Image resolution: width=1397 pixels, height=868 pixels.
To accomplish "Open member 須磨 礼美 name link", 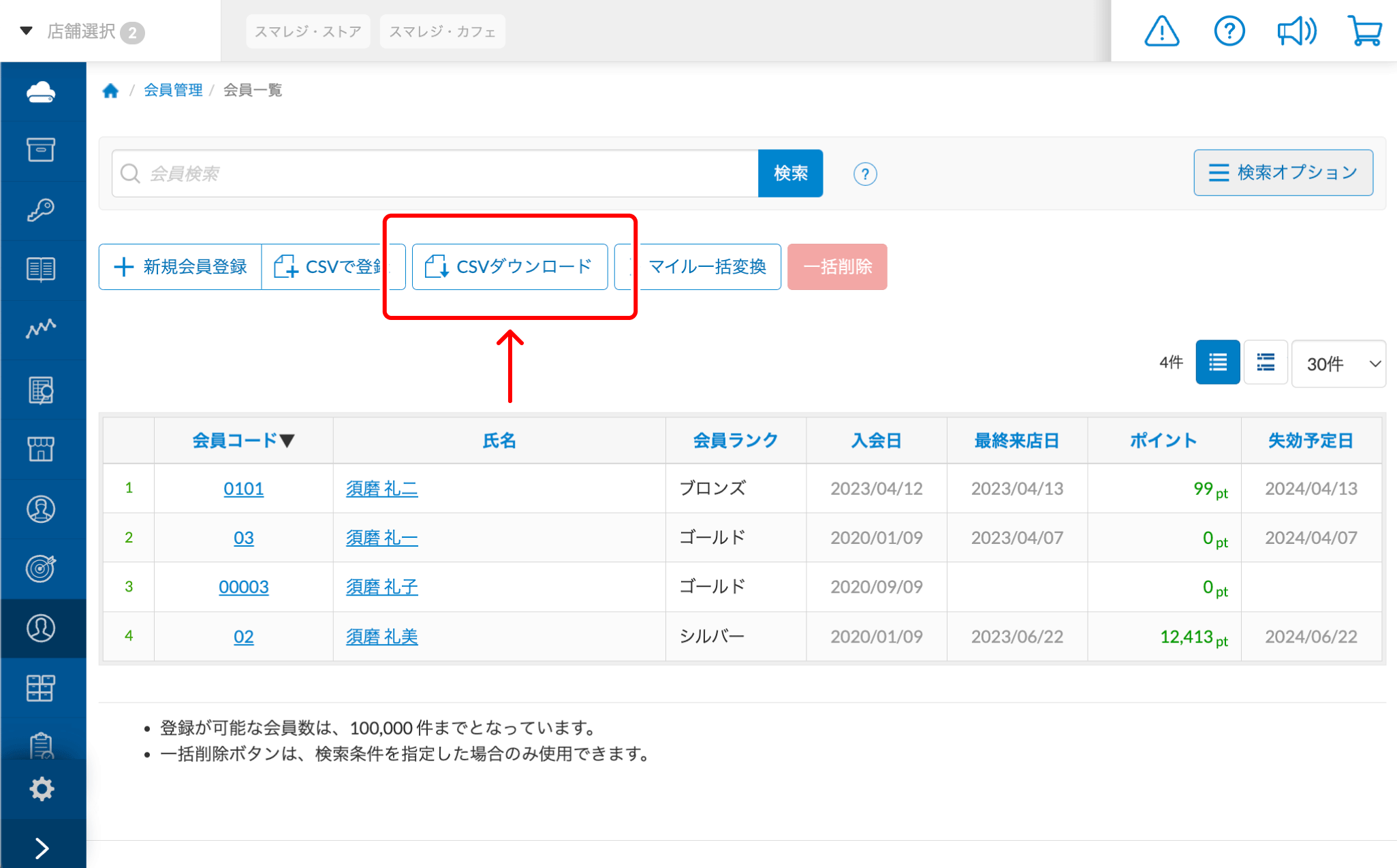I will tap(381, 637).
